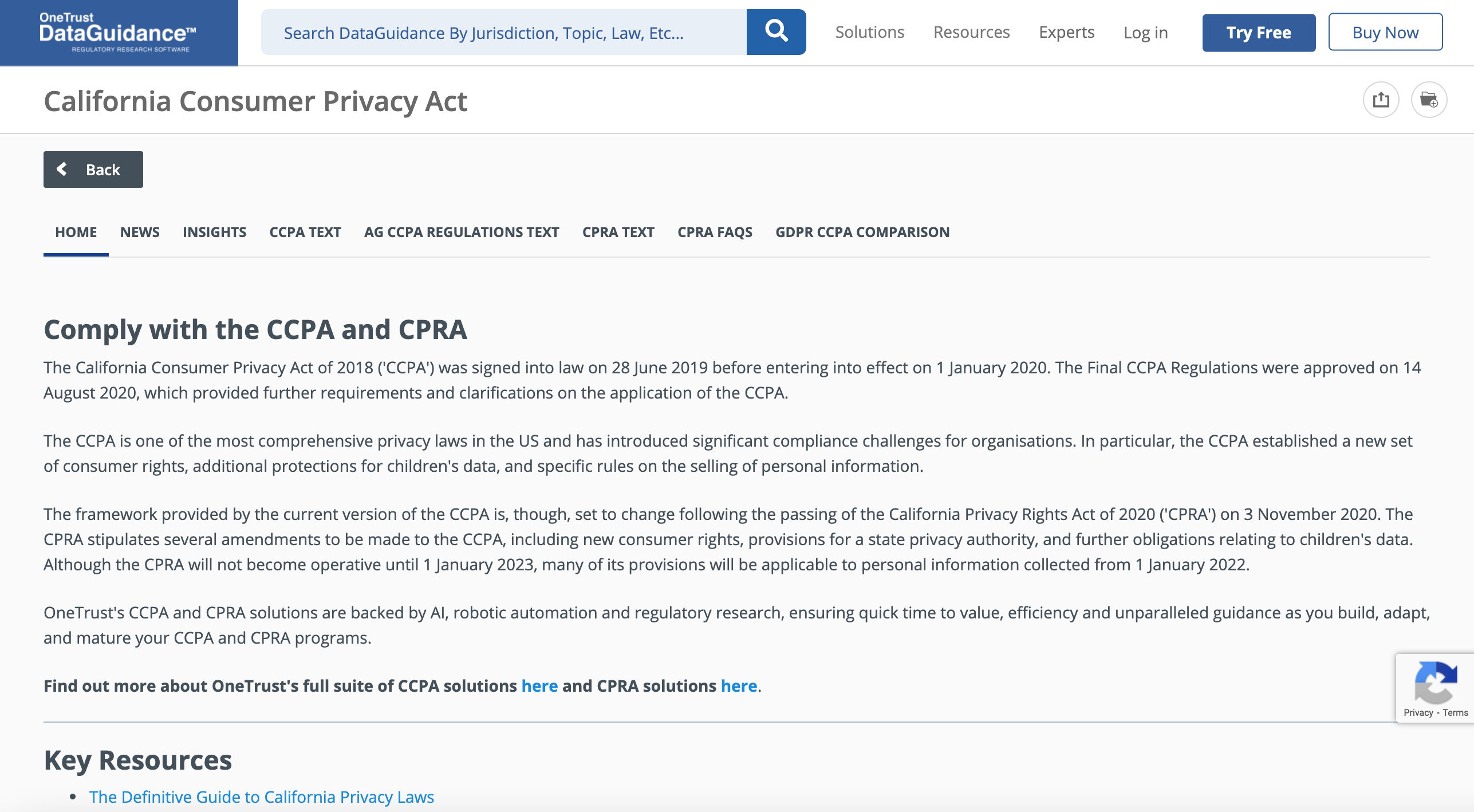Open the GDPR CCPA COMPARISON tab
Image resolution: width=1474 pixels, height=812 pixels.
coord(862,232)
